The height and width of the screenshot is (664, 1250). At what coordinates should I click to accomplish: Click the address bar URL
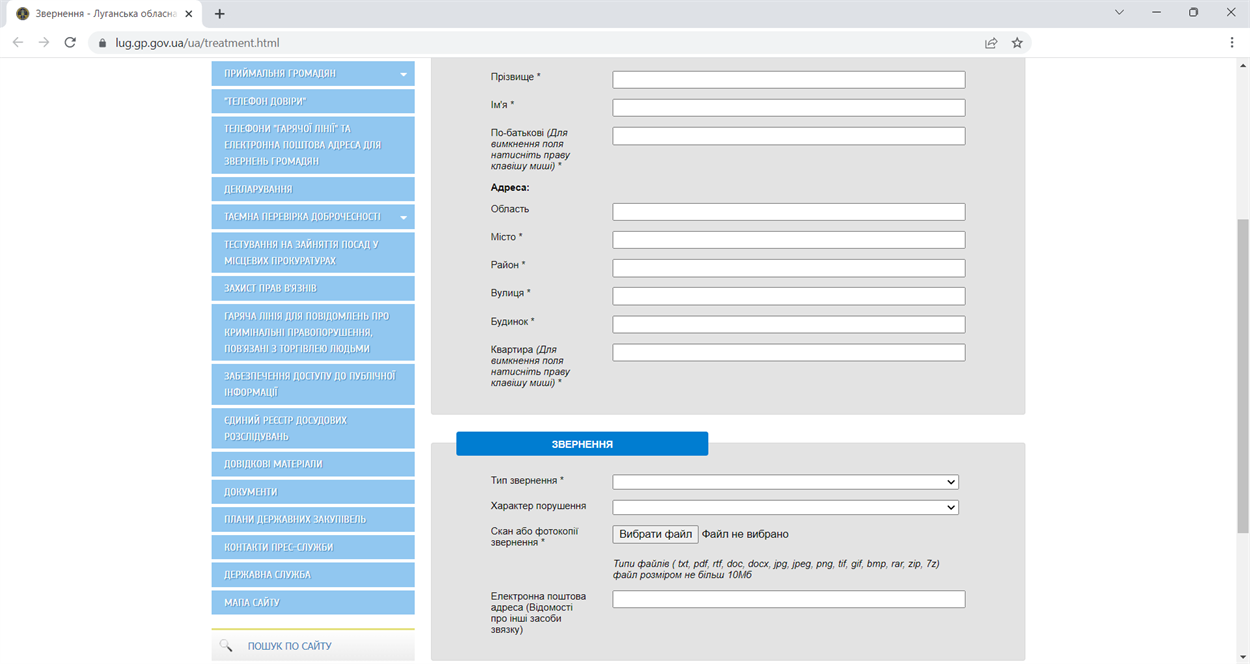(198, 43)
